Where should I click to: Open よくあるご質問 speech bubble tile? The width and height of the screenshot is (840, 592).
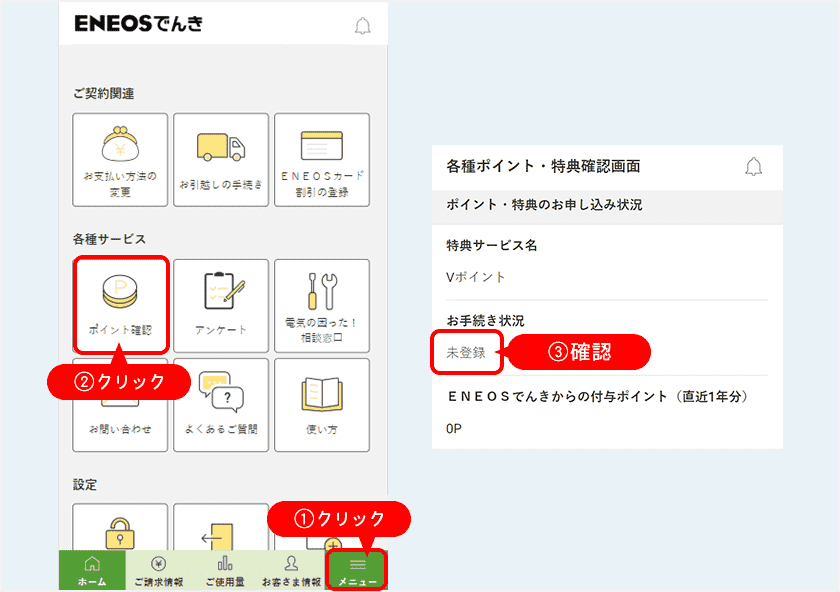[221, 405]
